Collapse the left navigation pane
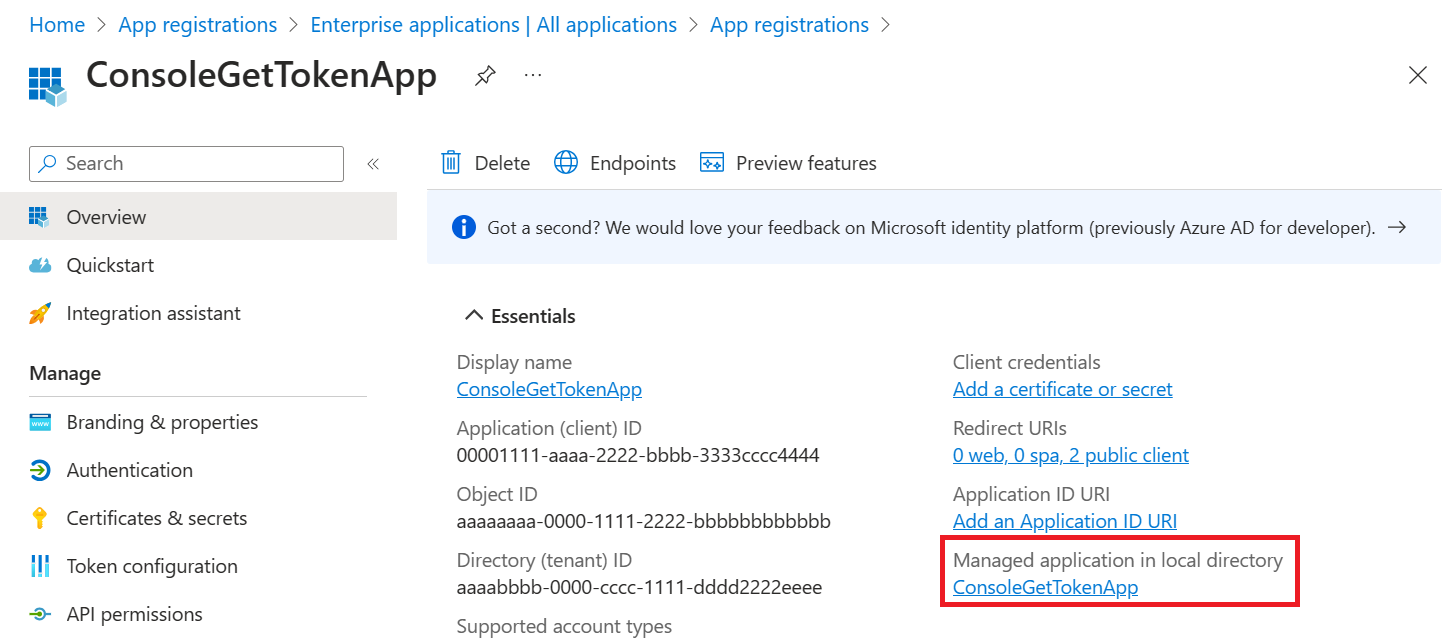The height and width of the screenshot is (640, 1444). pyautogui.click(x=372, y=163)
